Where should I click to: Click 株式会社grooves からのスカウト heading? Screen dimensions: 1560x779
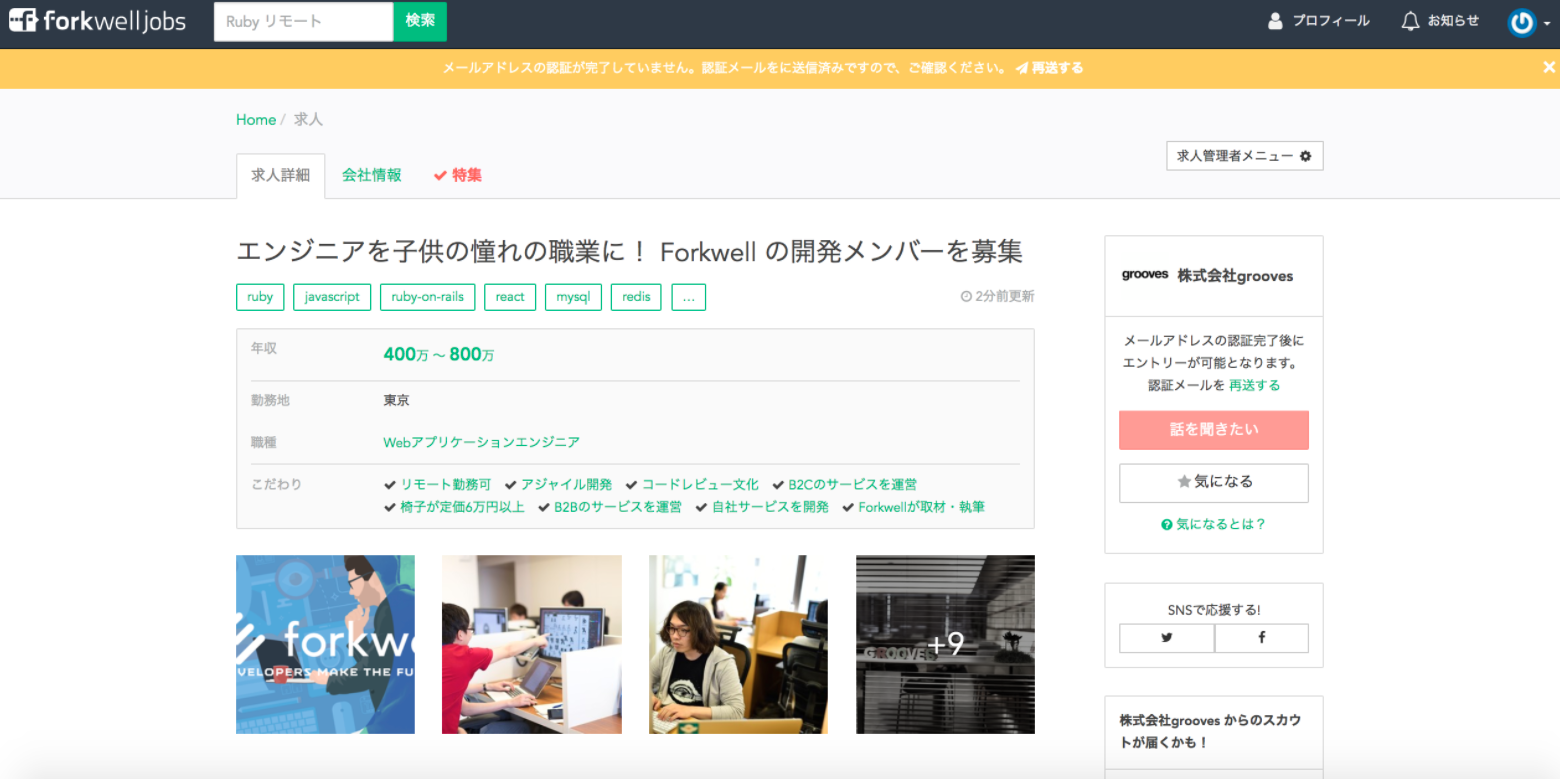[1210, 731]
